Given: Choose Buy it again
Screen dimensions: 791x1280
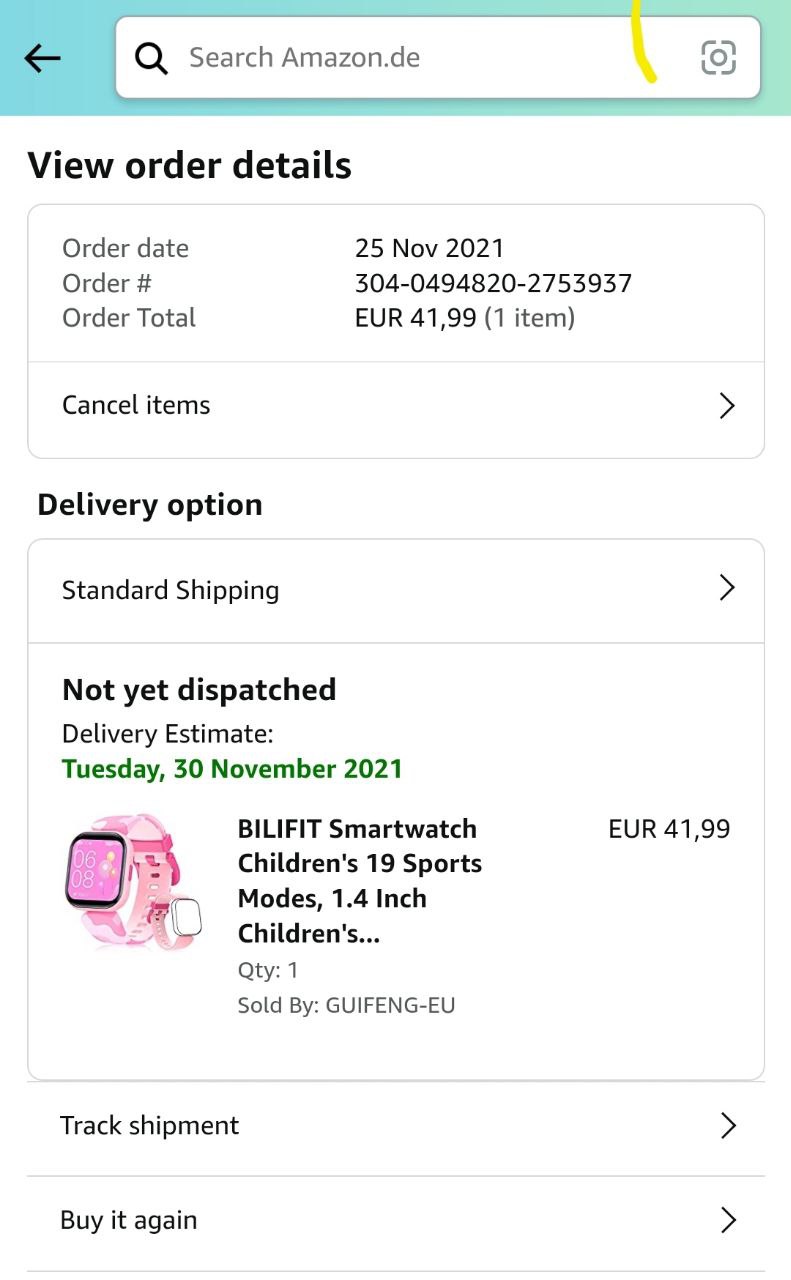Looking at the screenshot, I should [129, 1221].
